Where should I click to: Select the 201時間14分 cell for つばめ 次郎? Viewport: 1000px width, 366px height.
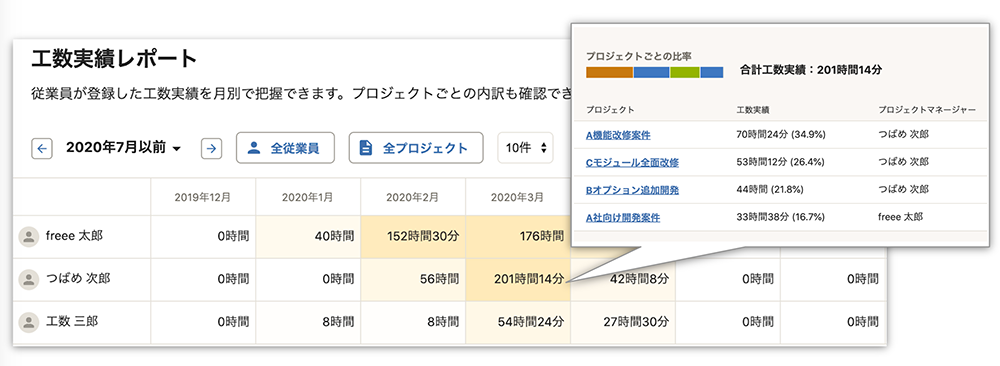518,279
